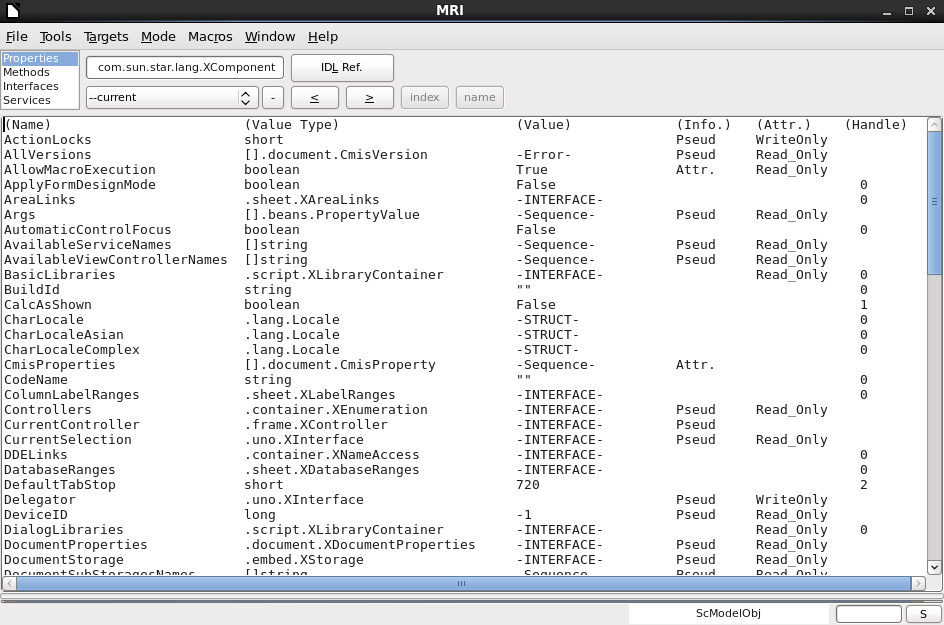Click the AllVersions property name
The width and height of the screenshot is (944, 625).
coord(48,155)
